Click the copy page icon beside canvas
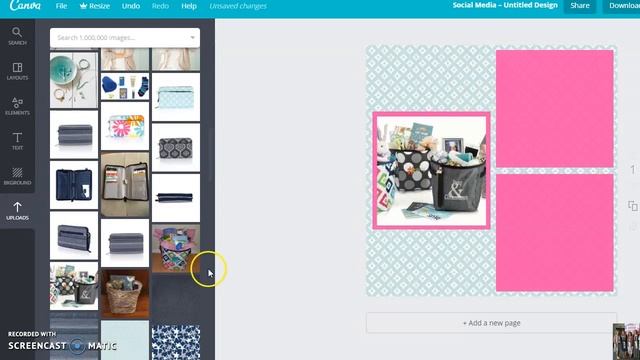The width and height of the screenshot is (640, 360). [x=632, y=206]
